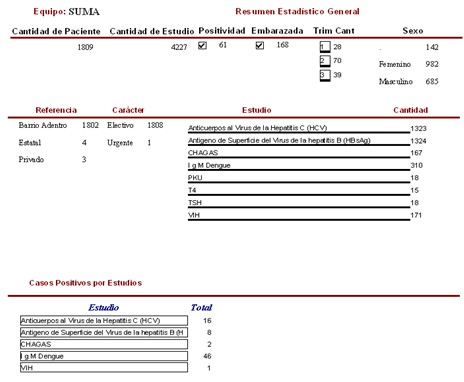The width and height of the screenshot is (464, 382).
Task: Select the Ig M Dengue box in positive cases
Action: (104, 356)
